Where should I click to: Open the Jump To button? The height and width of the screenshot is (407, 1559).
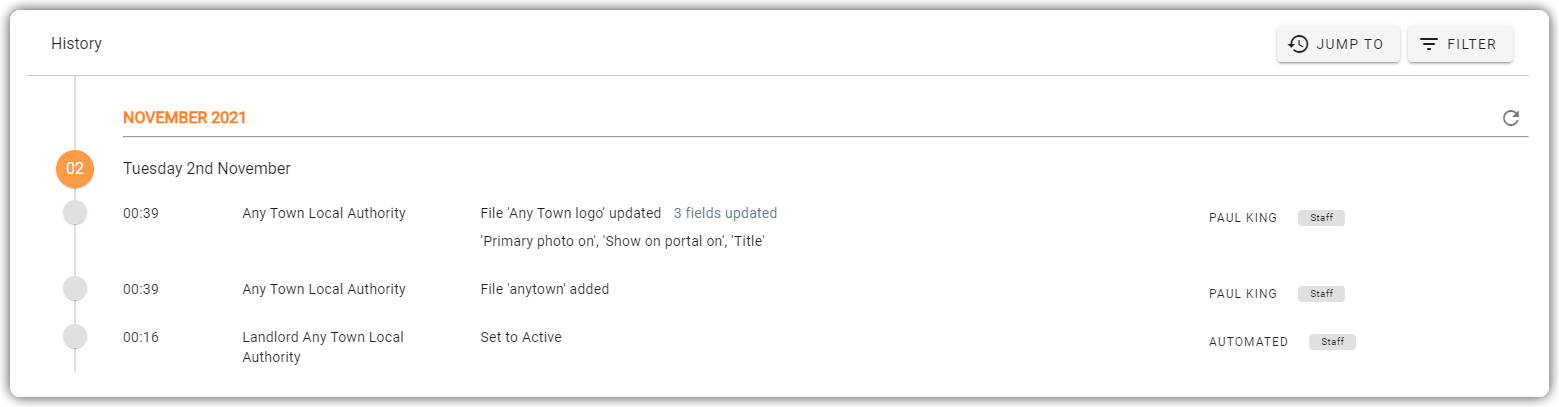pyautogui.click(x=1338, y=44)
